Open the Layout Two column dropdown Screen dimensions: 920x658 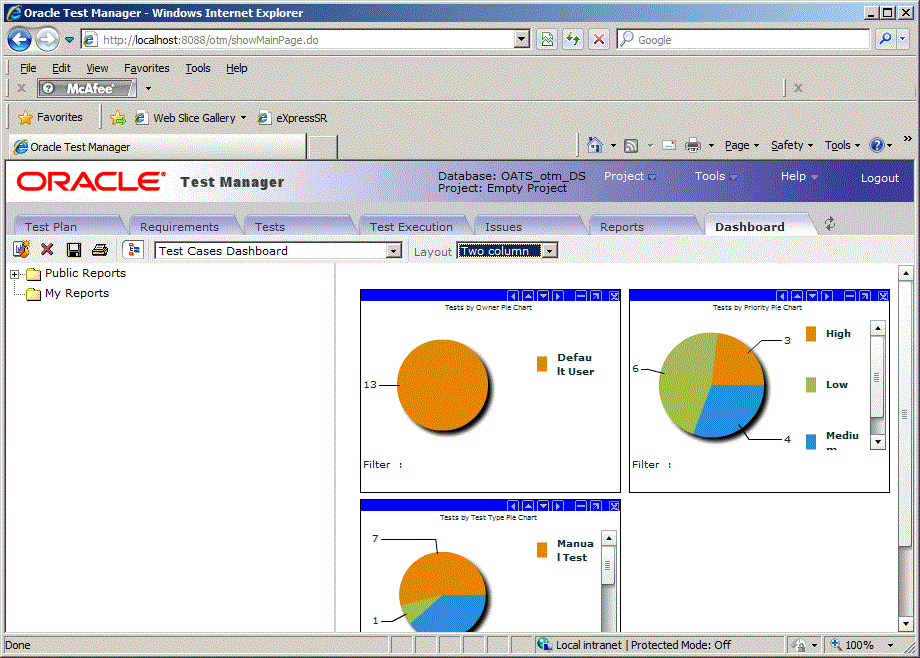pyautogui.click(x=549, y=251)
